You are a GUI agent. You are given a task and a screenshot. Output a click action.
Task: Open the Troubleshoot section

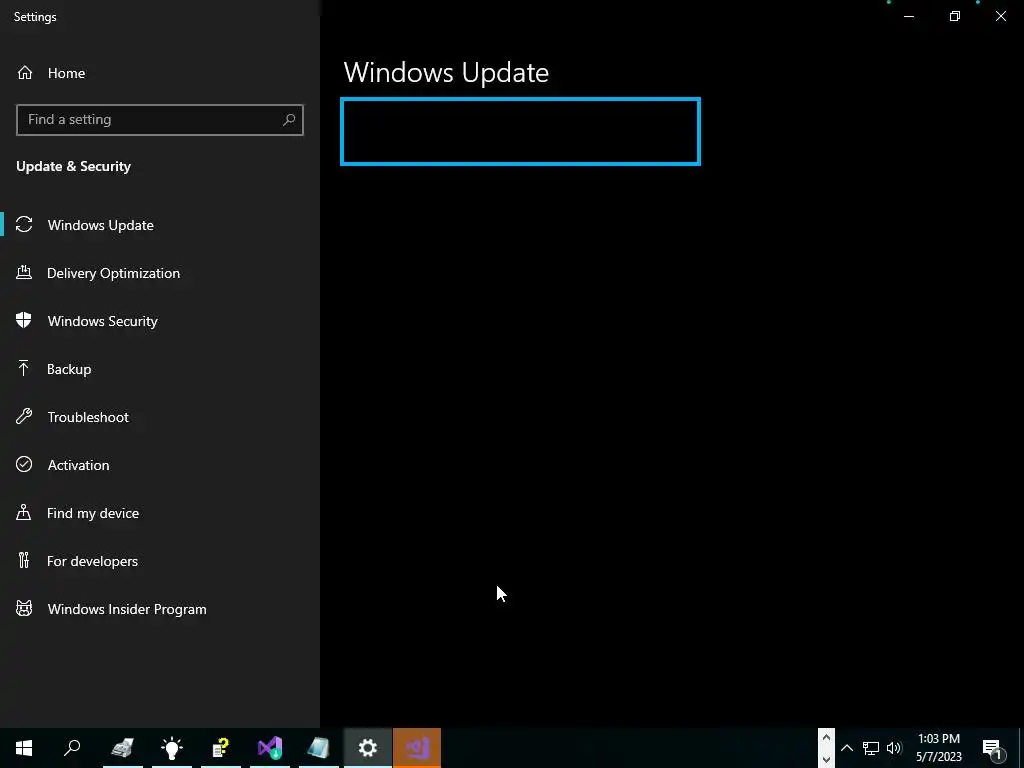160,417
